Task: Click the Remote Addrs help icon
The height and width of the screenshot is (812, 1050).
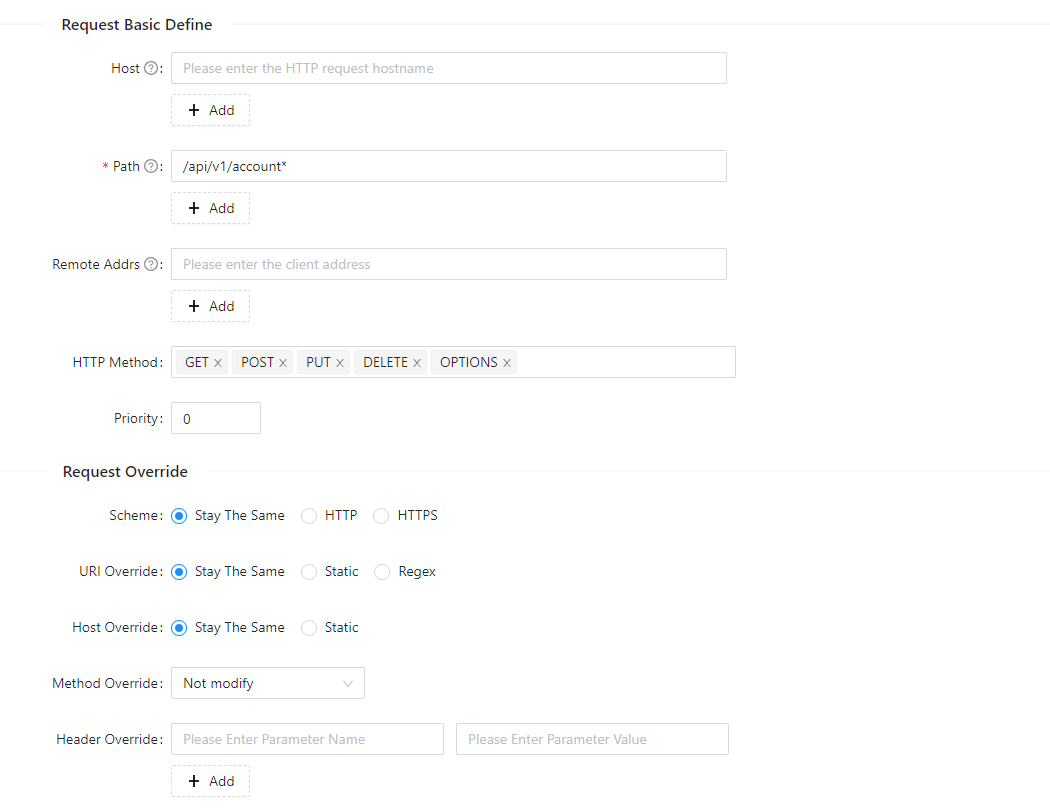Action: click(x=151, y=265)
